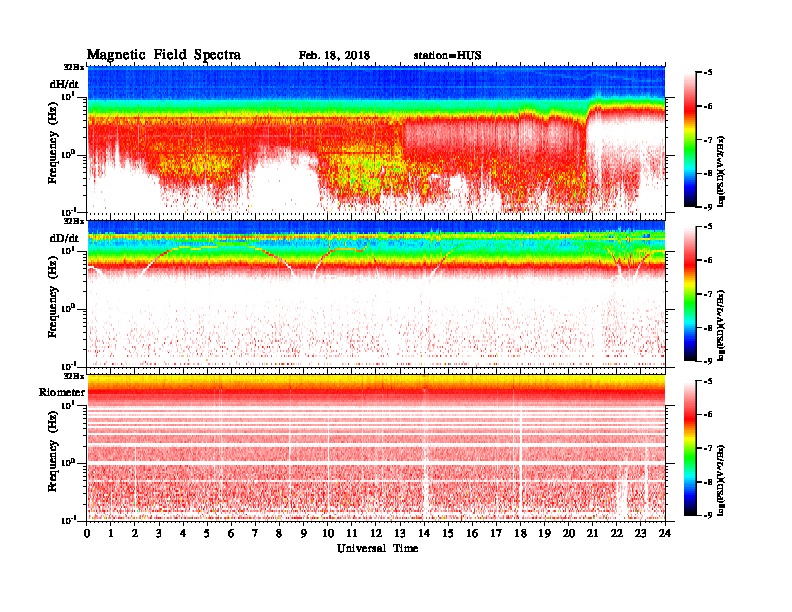Click the -9 label on Riometer colorbar
The width and height of the screenshot is (792, 612).
coord(708,515)
